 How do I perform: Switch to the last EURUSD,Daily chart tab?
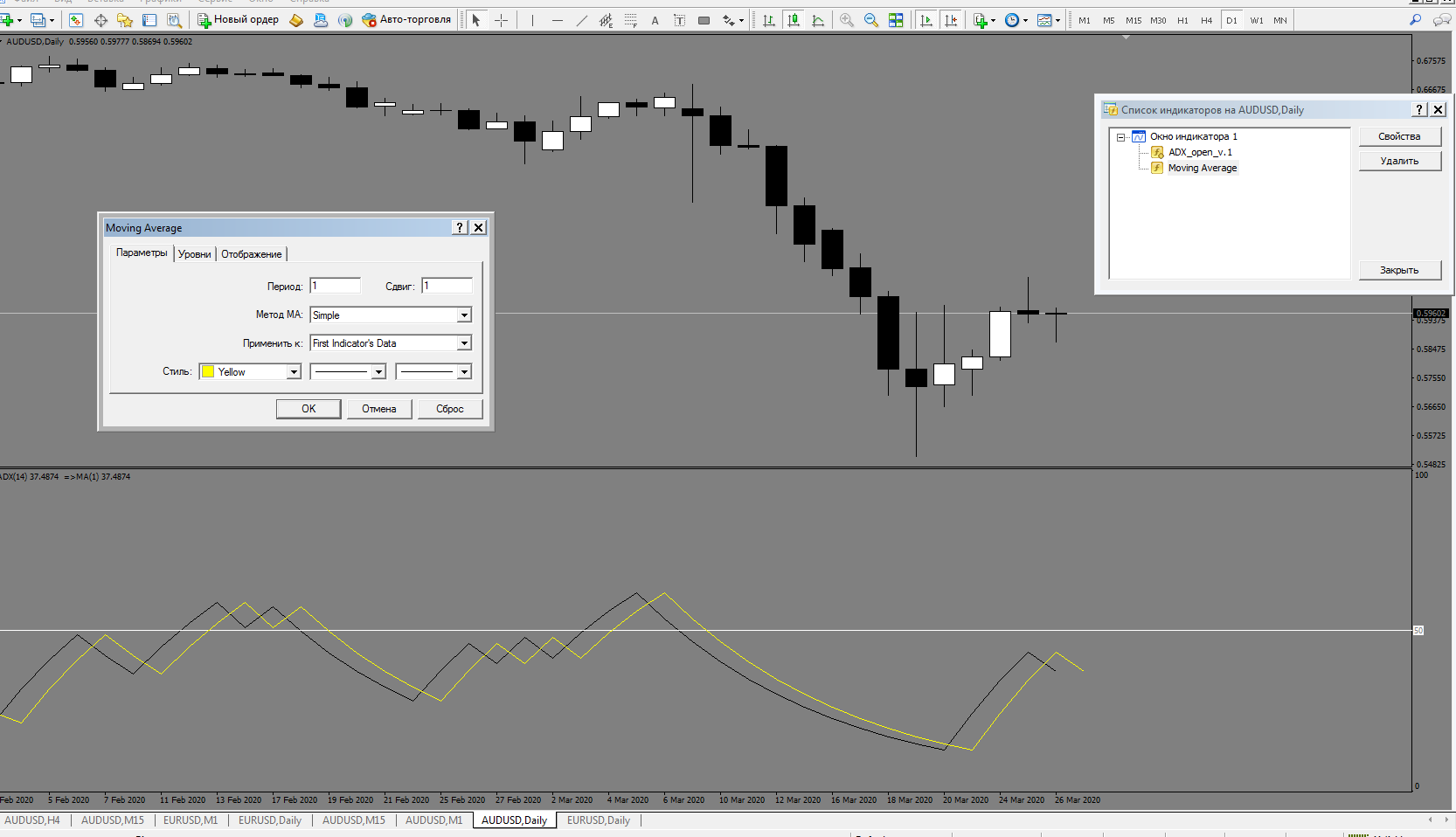599,820
